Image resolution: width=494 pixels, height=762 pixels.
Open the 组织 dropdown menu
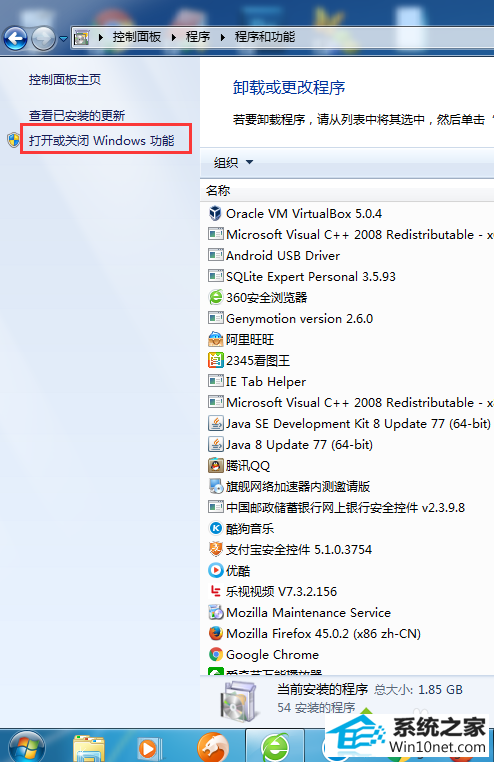pyautogui.click(x=233, y=162)
